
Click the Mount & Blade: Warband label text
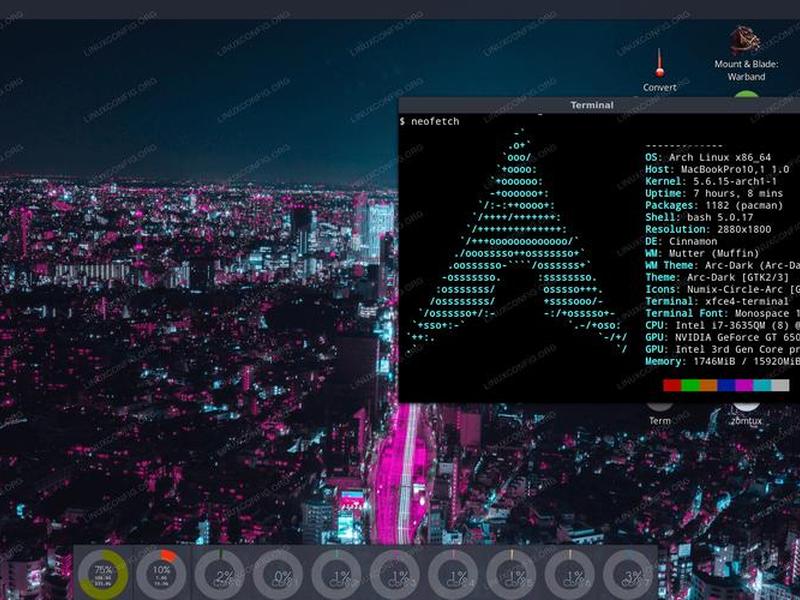[x=746, y=70]
